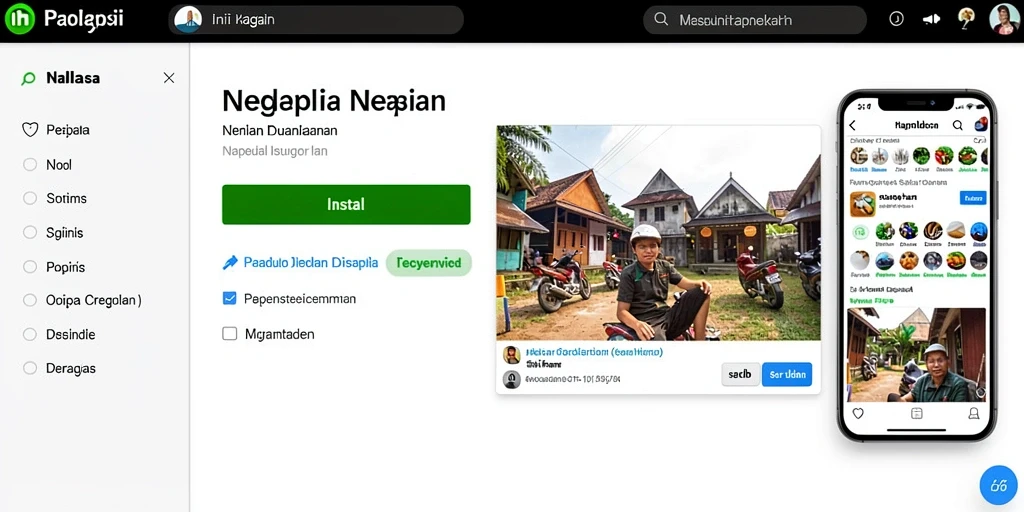The width and height of the screenshot is (1024, 512).
Task: Click the Negaplia Neapian heading
Action: click(x=334, y=101)
